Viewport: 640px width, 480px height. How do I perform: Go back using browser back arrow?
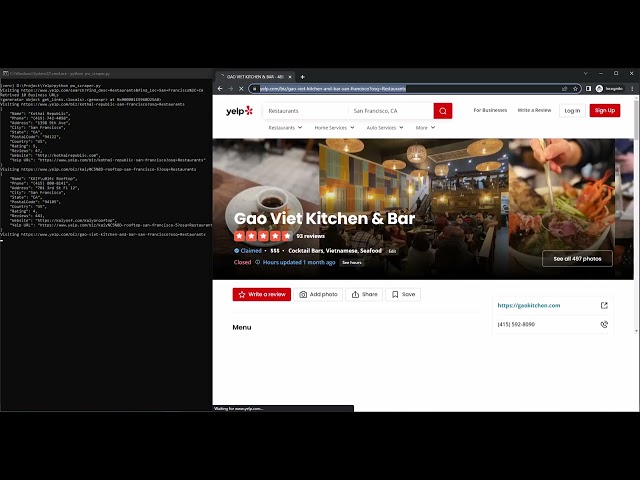coord(220,89)
